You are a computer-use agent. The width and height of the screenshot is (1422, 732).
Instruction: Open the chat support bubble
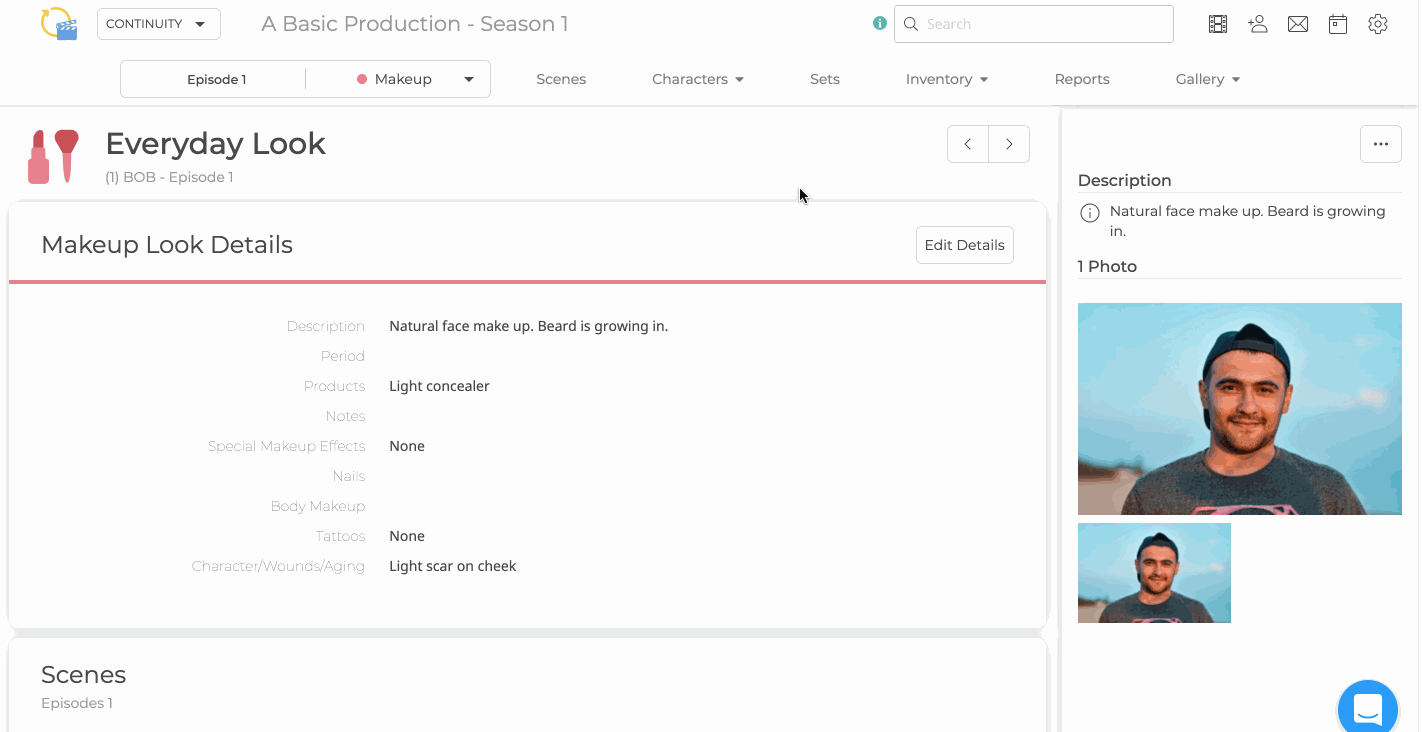click(x=1367, y=709)
